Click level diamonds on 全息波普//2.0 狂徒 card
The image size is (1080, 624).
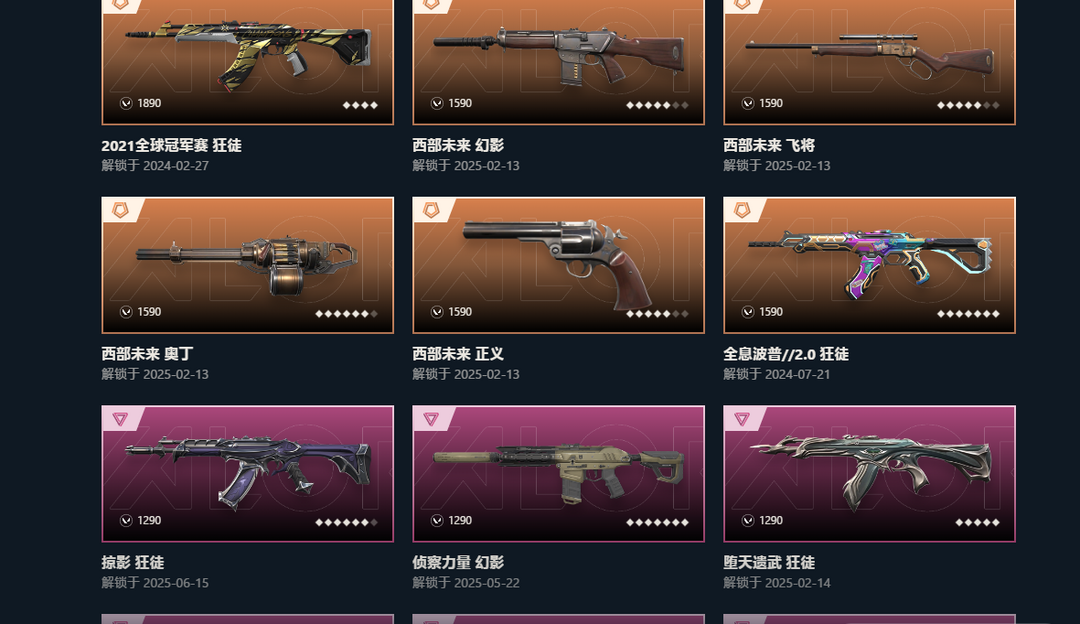coord(968,313)
